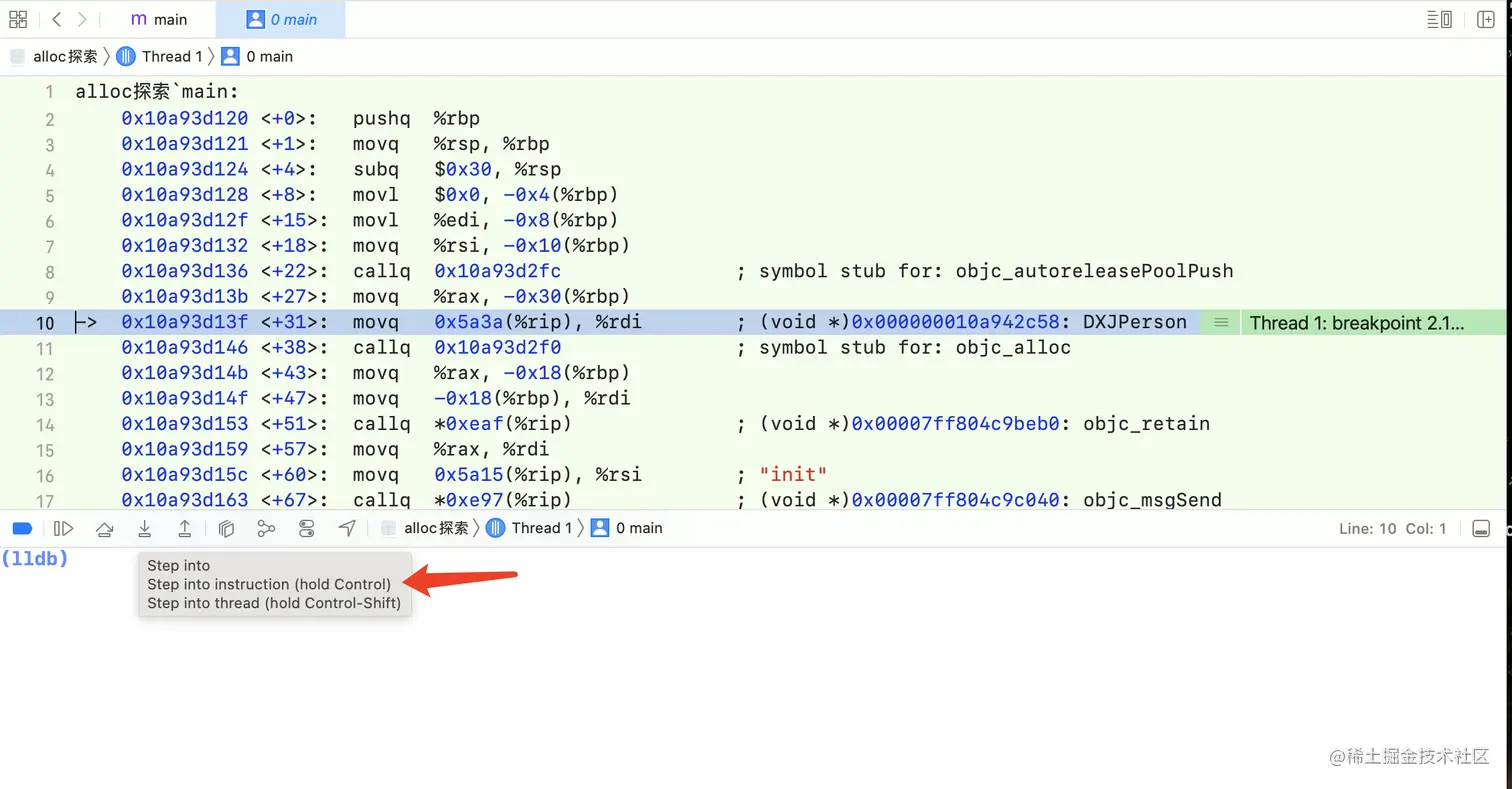Click "Step into thread (hold Control-Shift)" tooltip entry
1512x789 pixels.
pyautogui.click(x=274, y=603)
